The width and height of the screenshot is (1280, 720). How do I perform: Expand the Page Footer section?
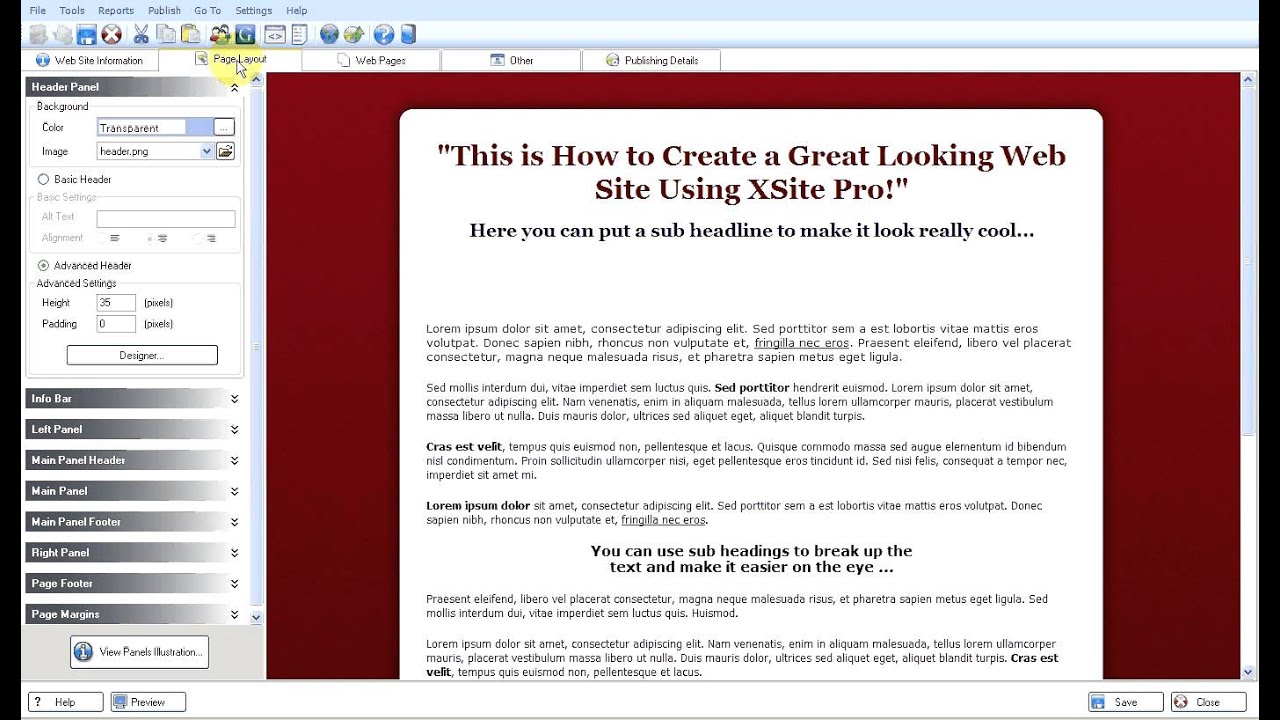[234, 583]
